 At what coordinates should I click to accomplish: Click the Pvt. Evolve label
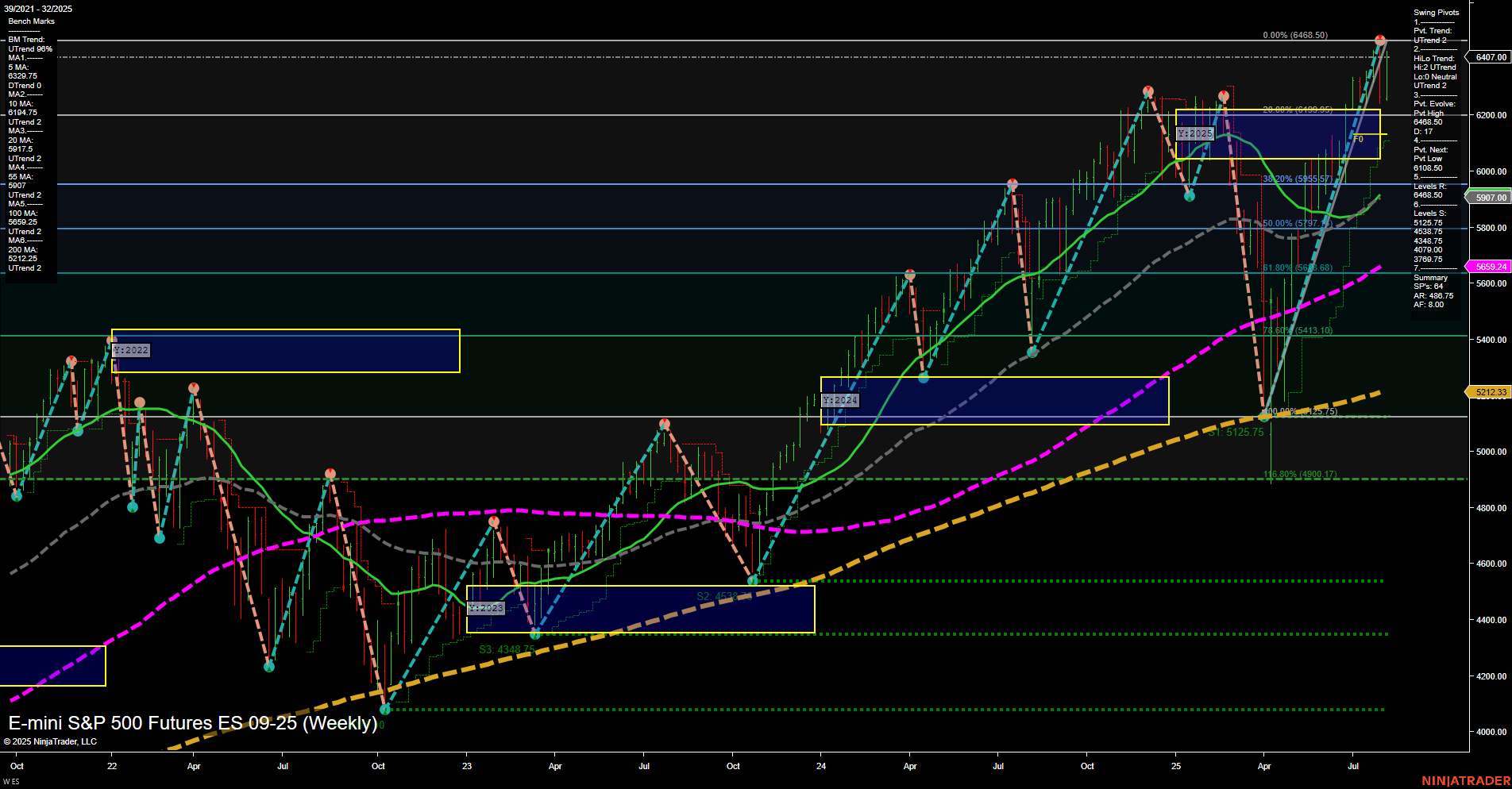[x=1434, y=104]
